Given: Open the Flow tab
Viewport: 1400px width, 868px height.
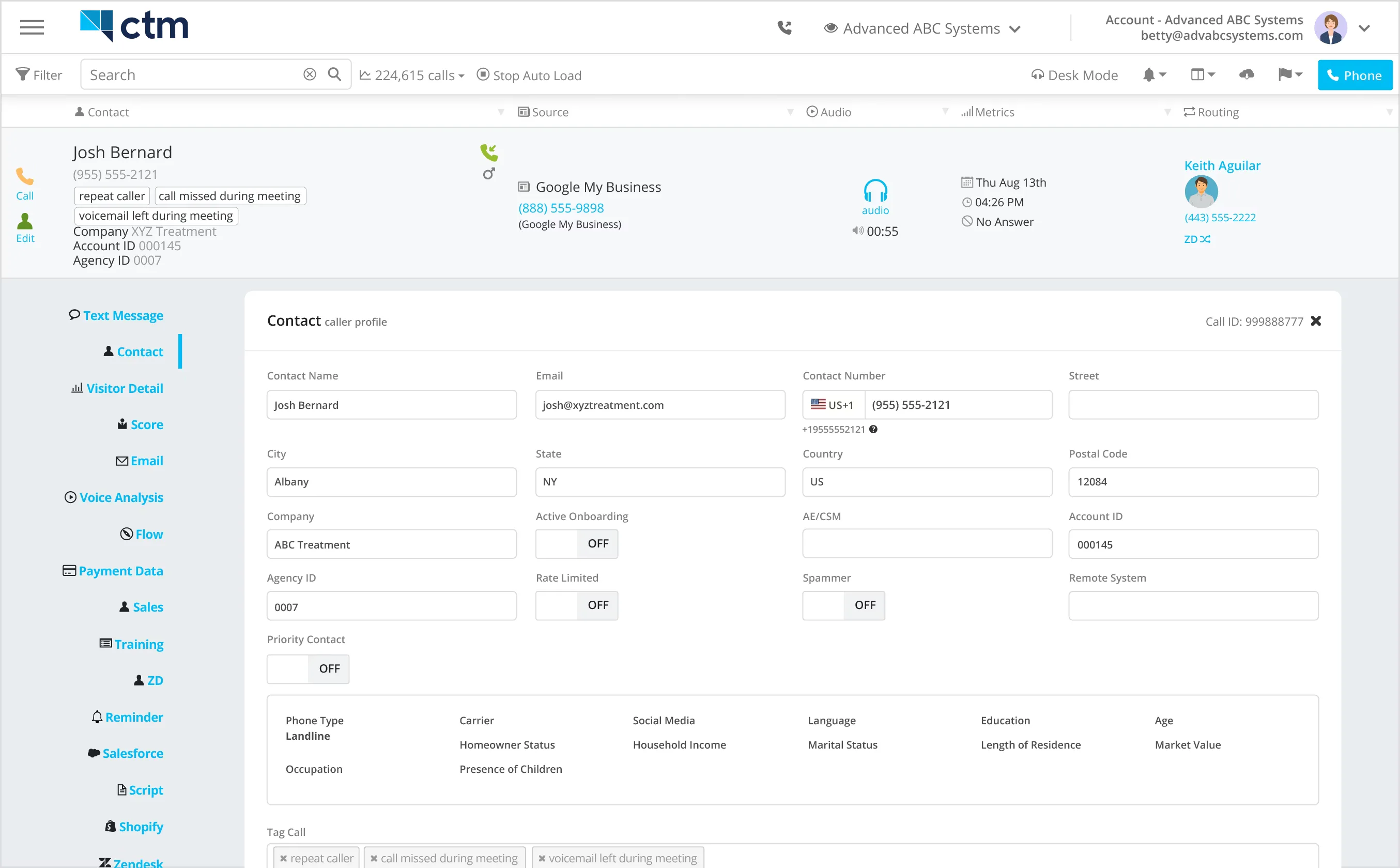Looking at the screenshot, I should [x=142, y=534].
